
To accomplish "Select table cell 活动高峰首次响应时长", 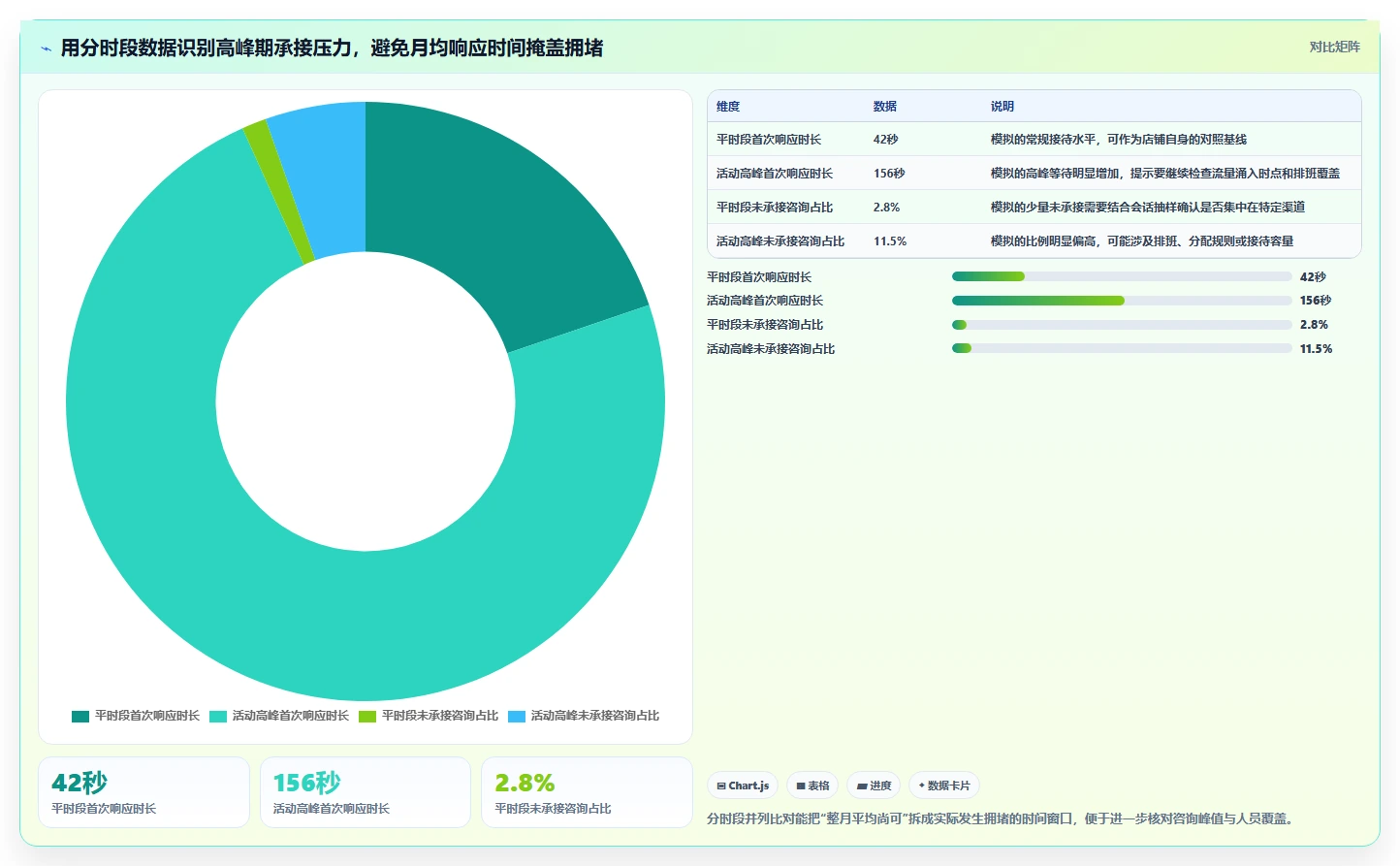I will 775,174.
